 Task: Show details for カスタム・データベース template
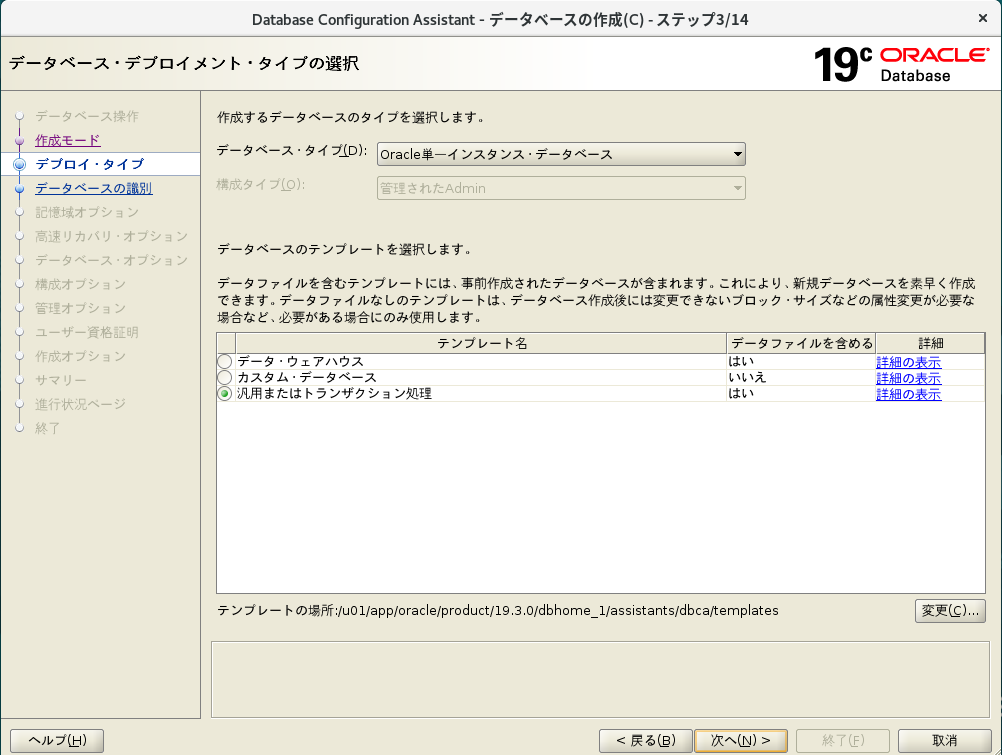pyautogui.click(x=908, y=379)
